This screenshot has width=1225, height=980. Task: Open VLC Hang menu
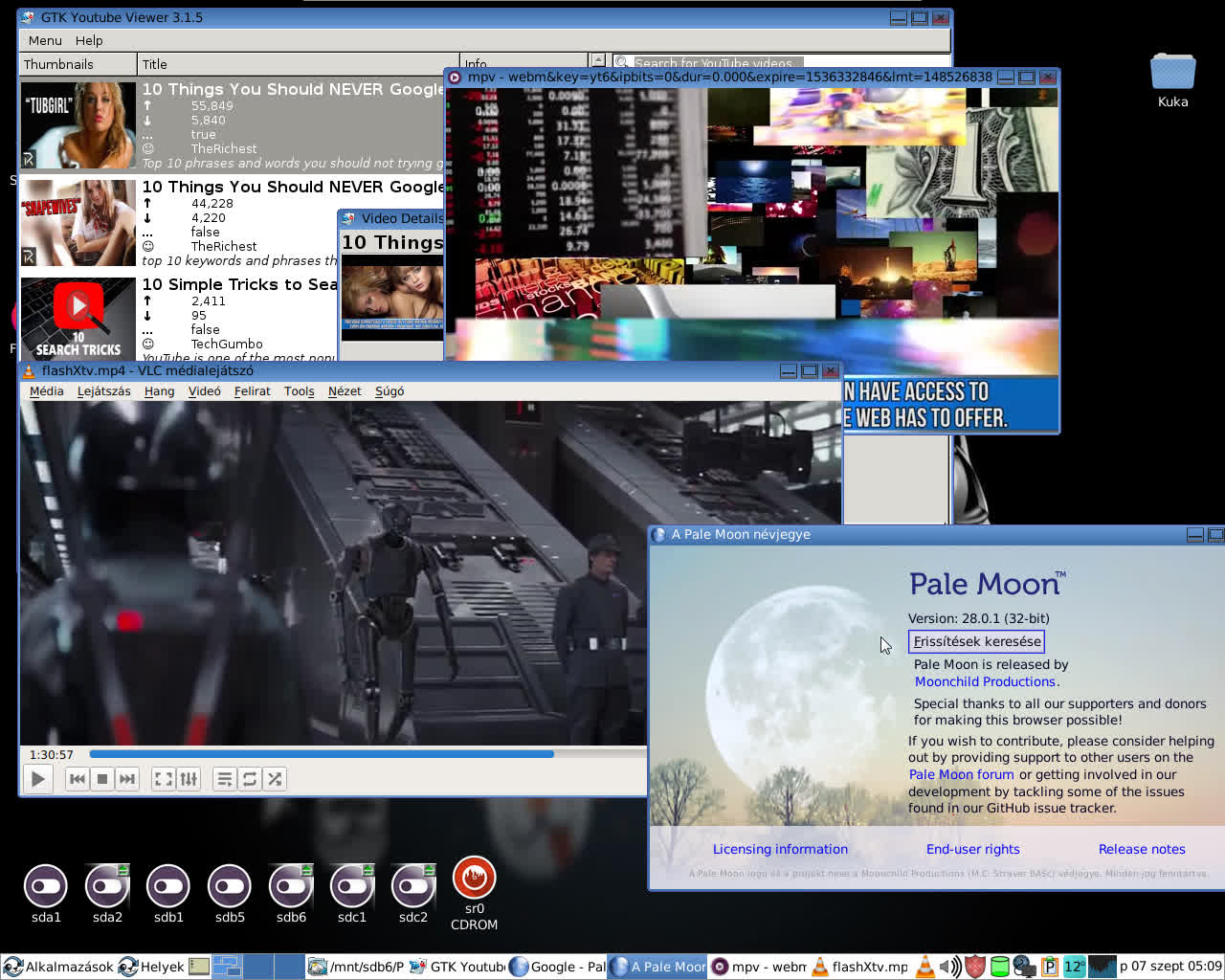159,390
